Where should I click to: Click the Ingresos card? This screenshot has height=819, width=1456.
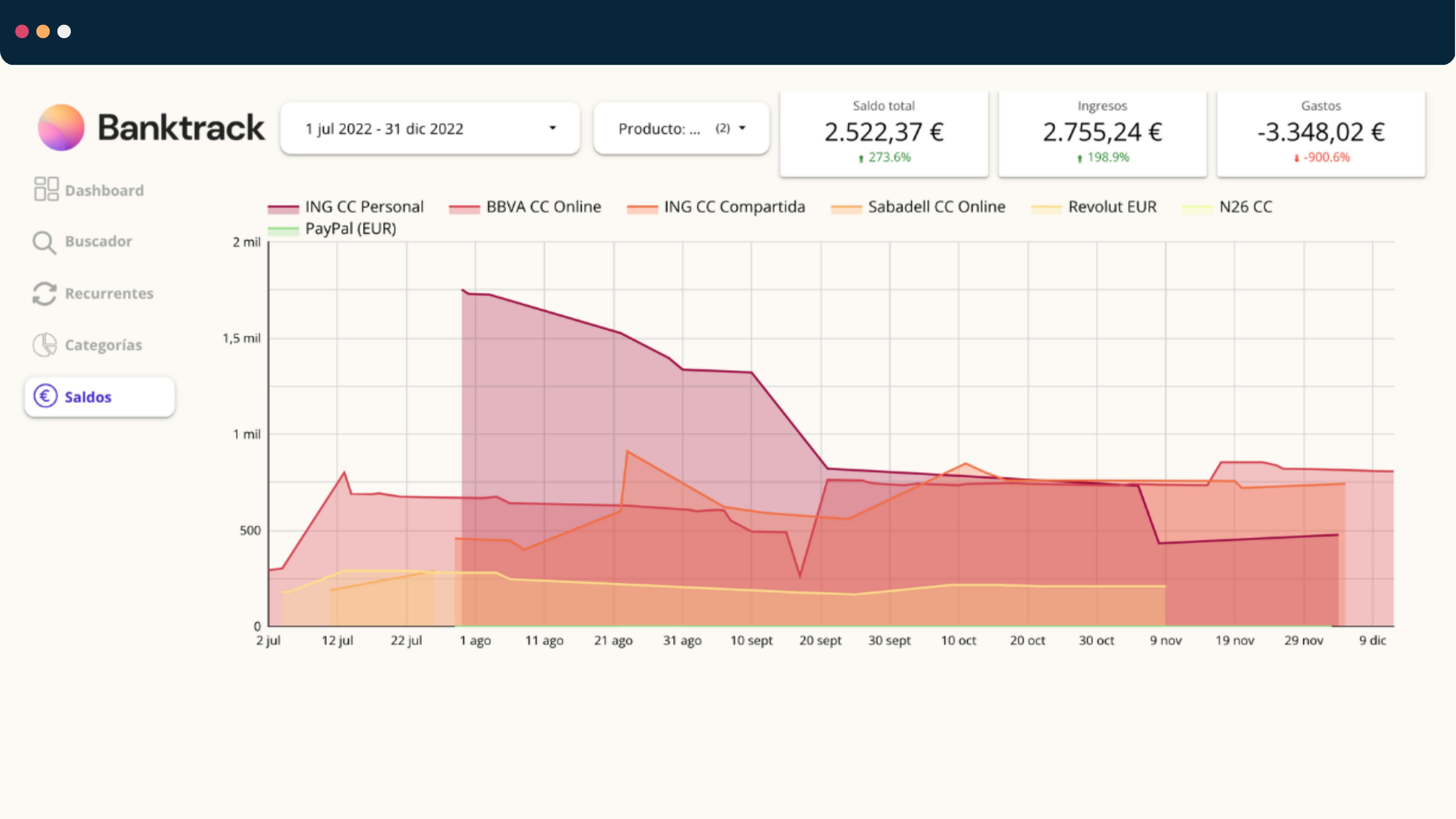[x=1102, y=134]
